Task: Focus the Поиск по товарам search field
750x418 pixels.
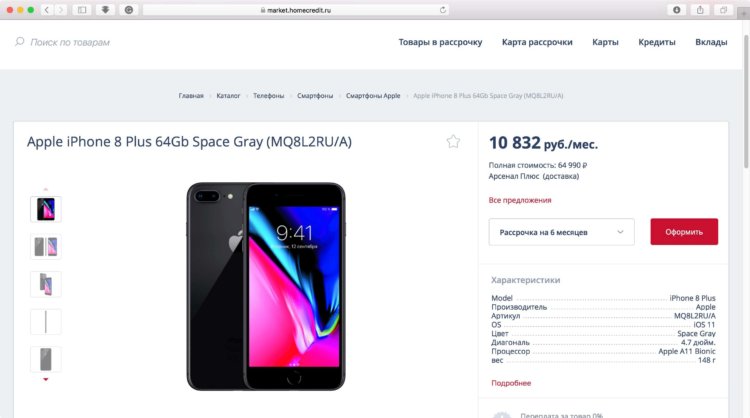Action: (x=70, y=42)
